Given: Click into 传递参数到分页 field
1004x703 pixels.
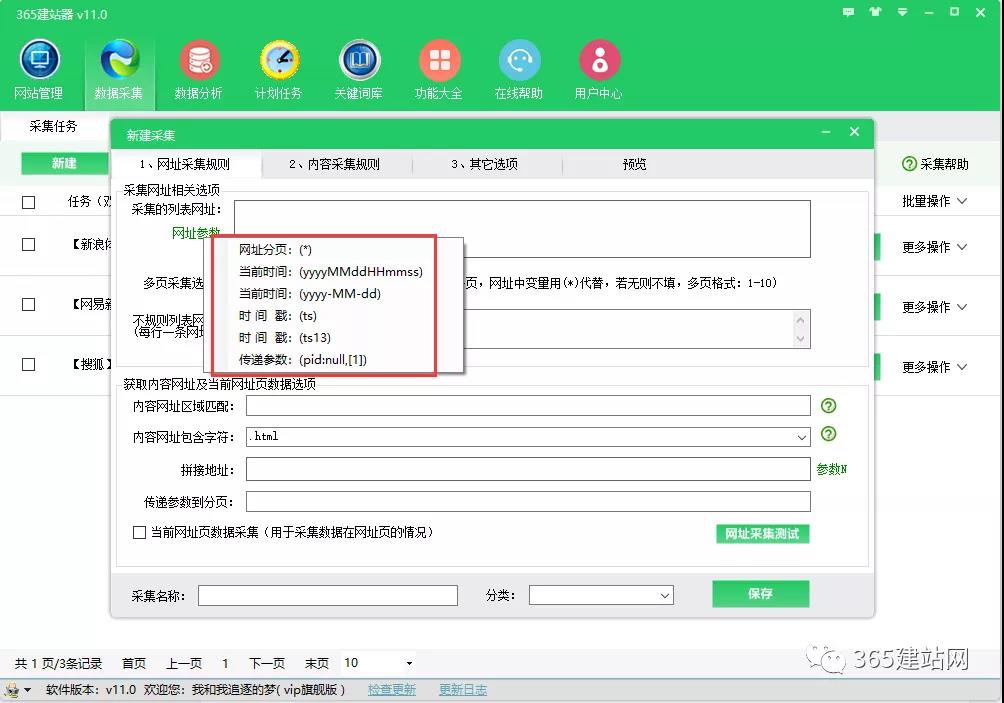Looking at the screenshot, I should click(x=528, y=502).
